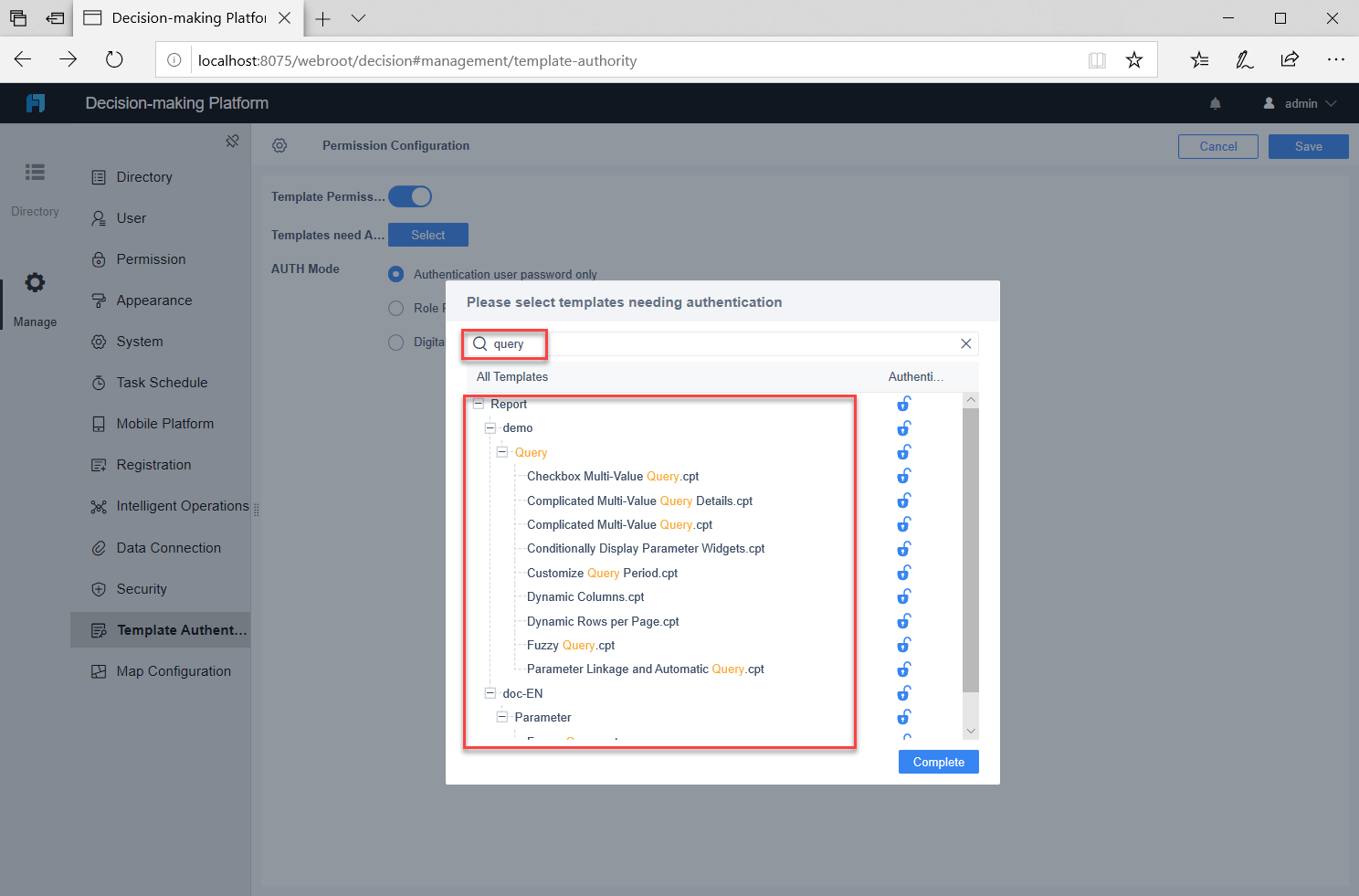Open the Appearance settings icon
Screen dimensions: 1359x896
click(x=100, y=300)
